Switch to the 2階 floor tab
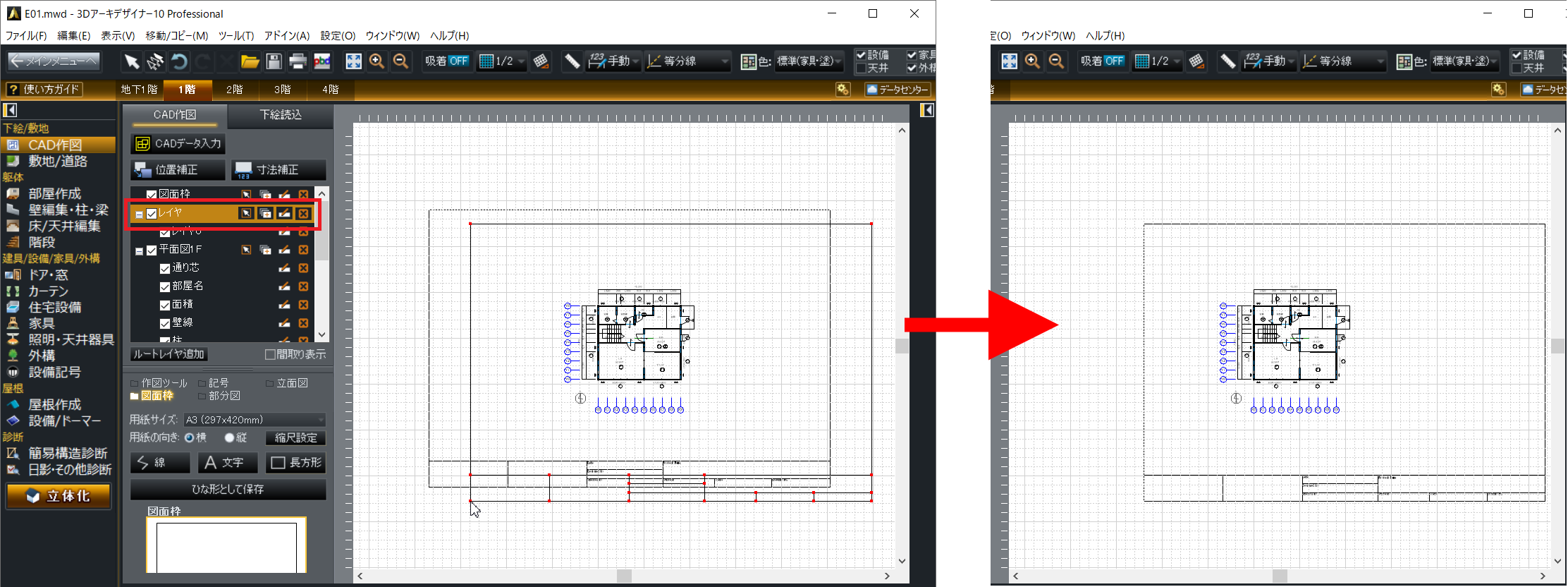This screenshot has height=587, width=1568. tap(234, 90)
